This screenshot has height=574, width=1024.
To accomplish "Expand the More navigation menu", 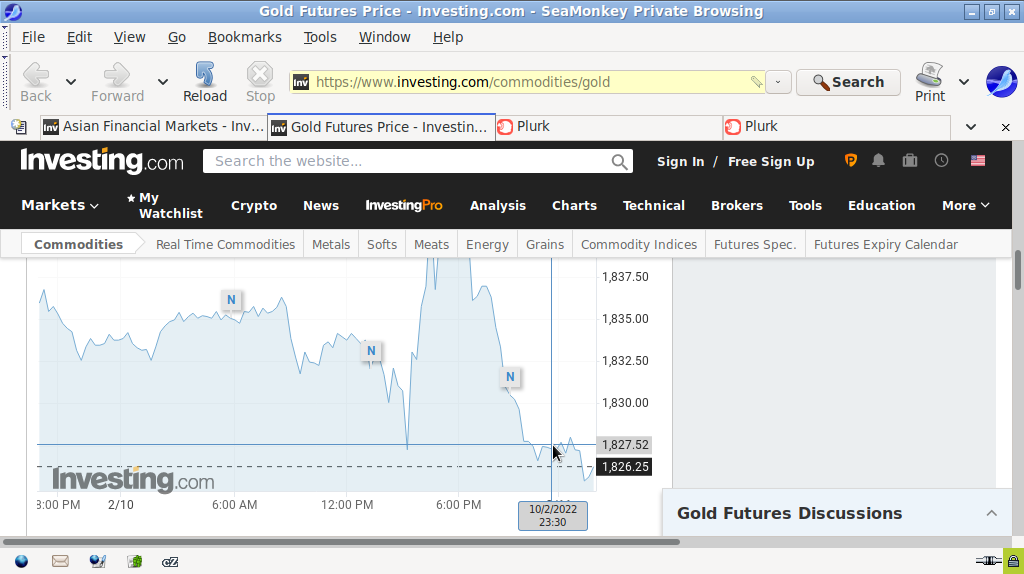I will [x=966, y=205].
